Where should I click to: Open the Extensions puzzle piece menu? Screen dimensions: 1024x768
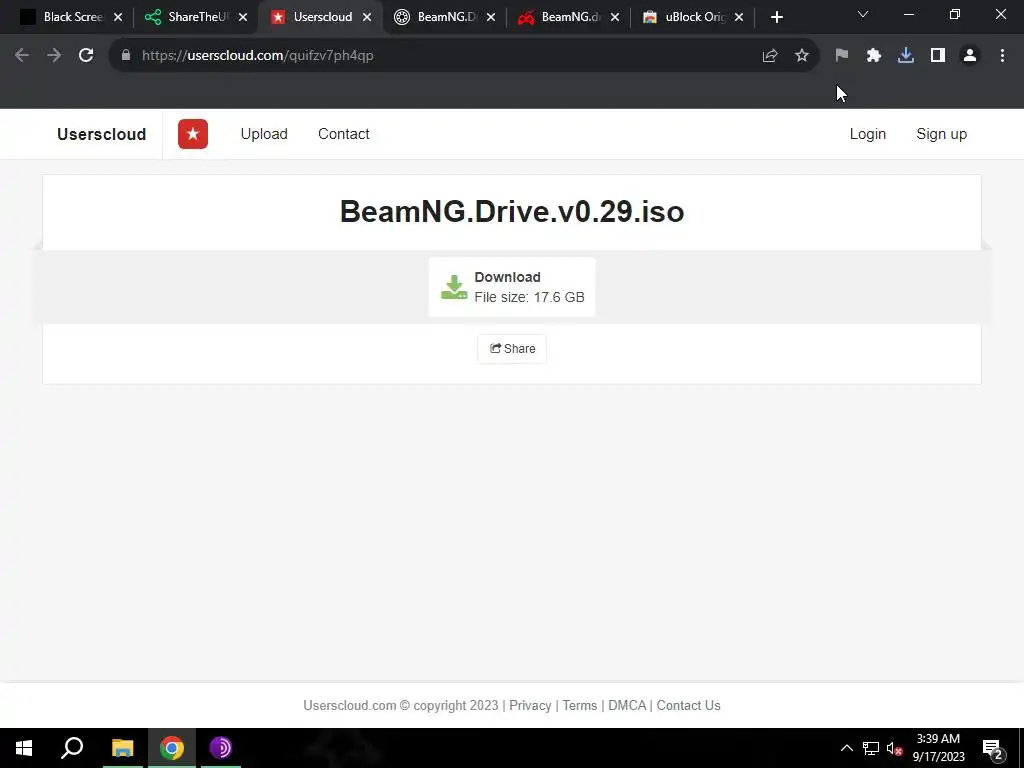874,56
